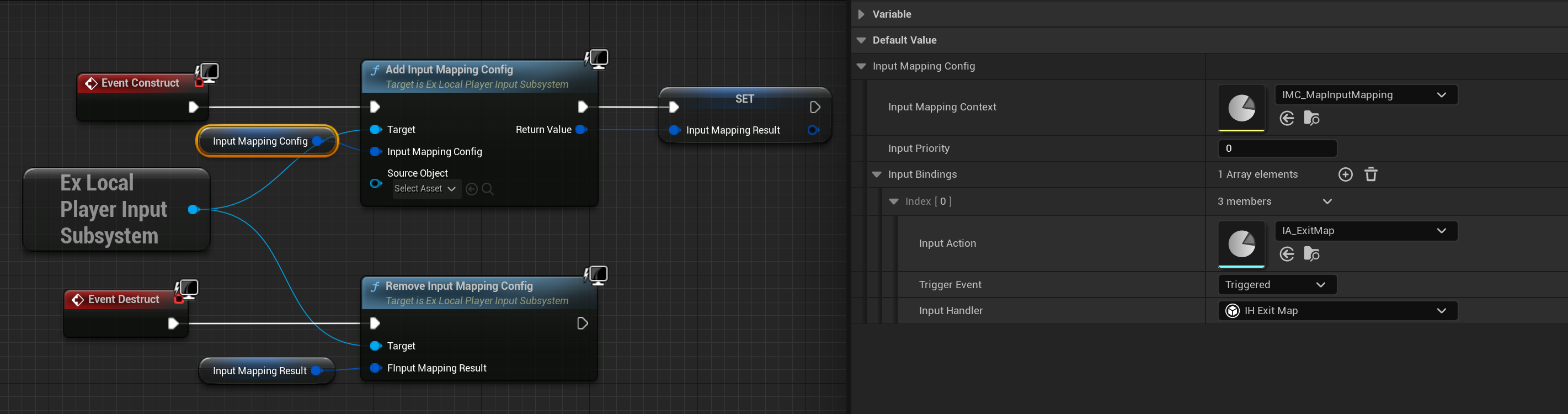Collapse the Default Value section
Viewport: 1568px width, 414px height.
point(861,40)
